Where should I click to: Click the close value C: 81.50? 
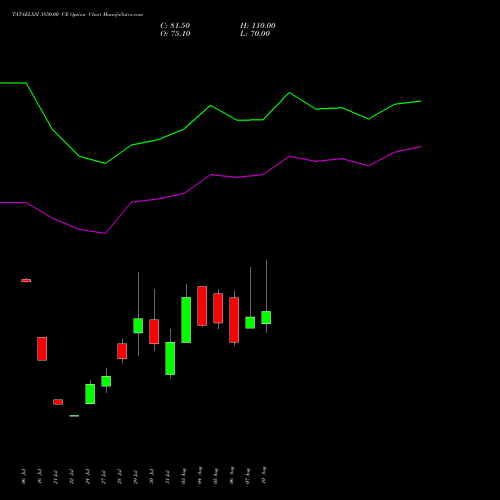click(x=175, y=26)
